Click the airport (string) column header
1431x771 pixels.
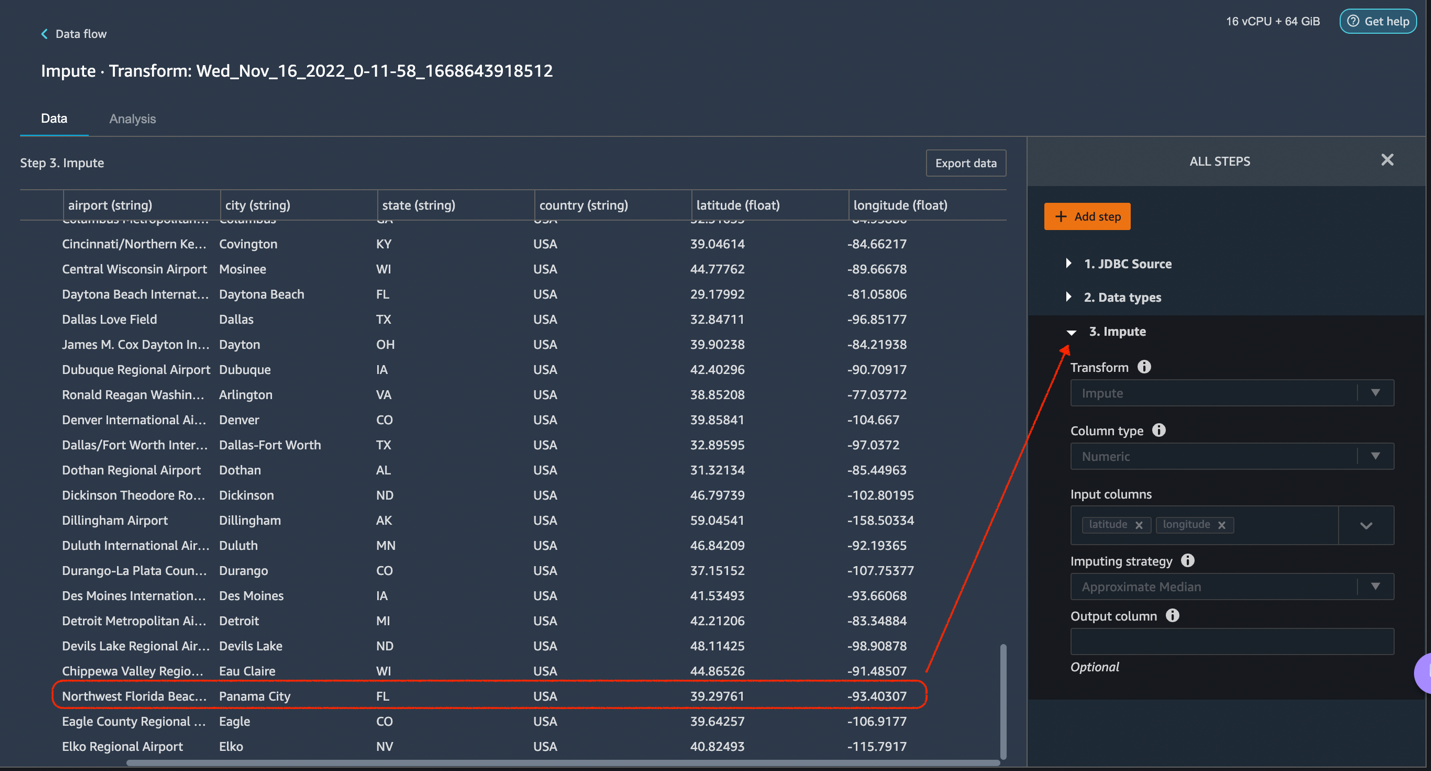tap(110, 205)
